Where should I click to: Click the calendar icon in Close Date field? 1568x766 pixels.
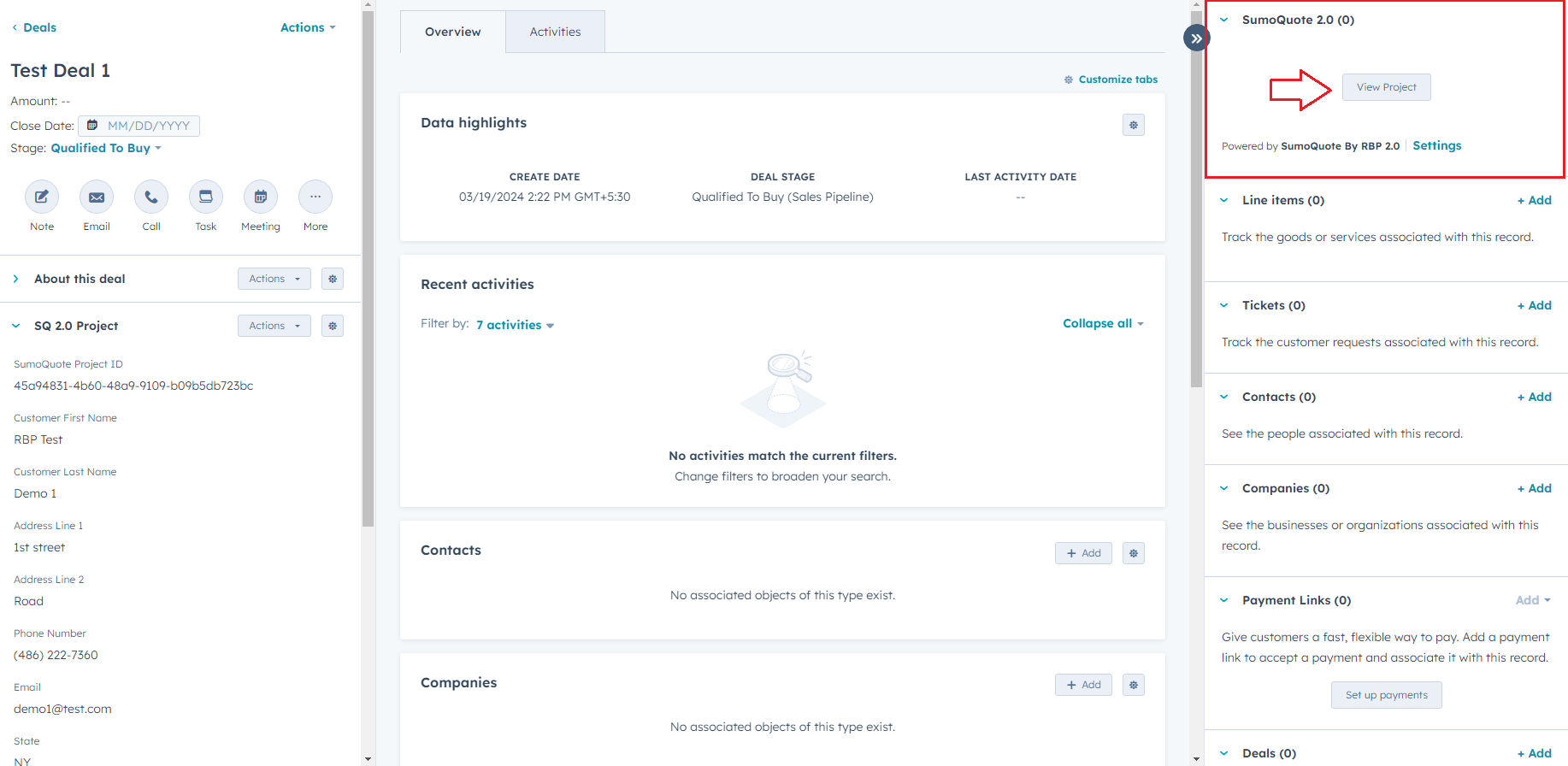click(x=92, y=126)
